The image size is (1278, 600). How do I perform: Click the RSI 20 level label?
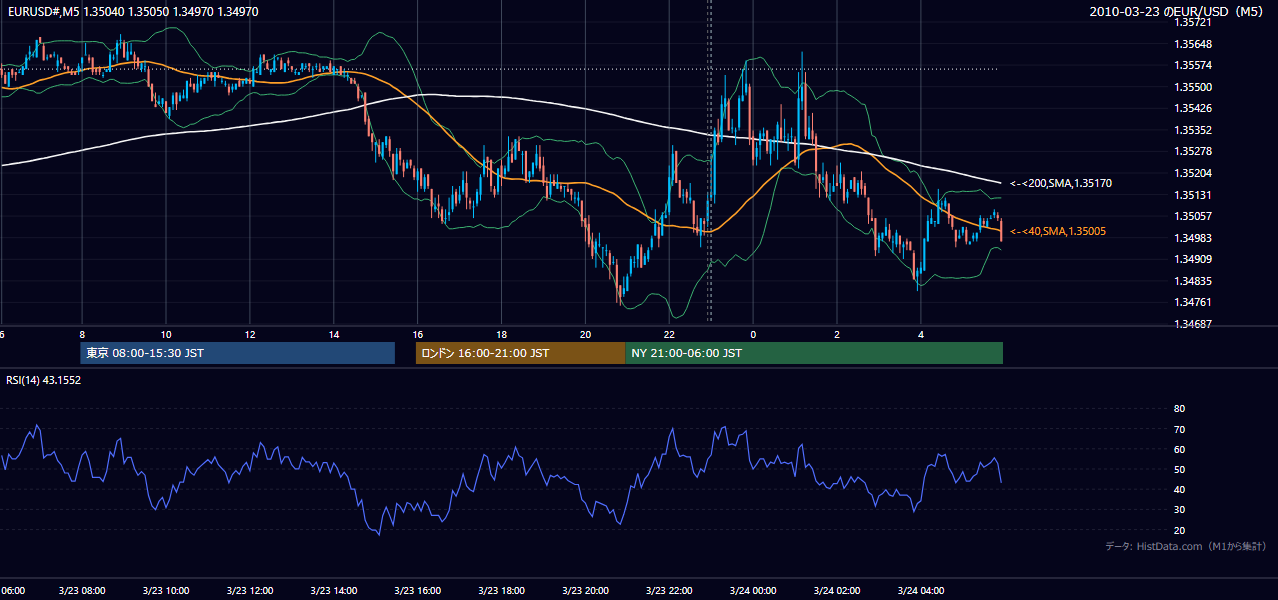pos(1179,530)
